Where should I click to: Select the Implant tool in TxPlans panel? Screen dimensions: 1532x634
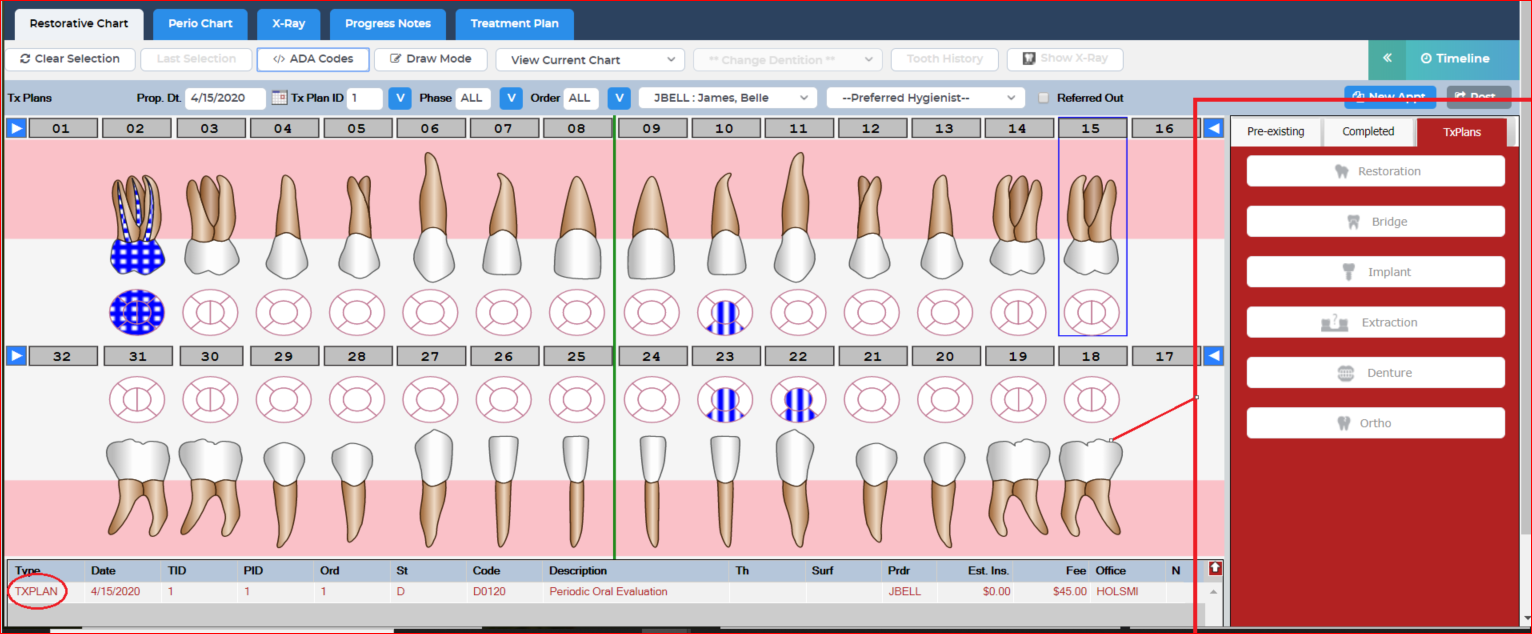[1375, 271]
